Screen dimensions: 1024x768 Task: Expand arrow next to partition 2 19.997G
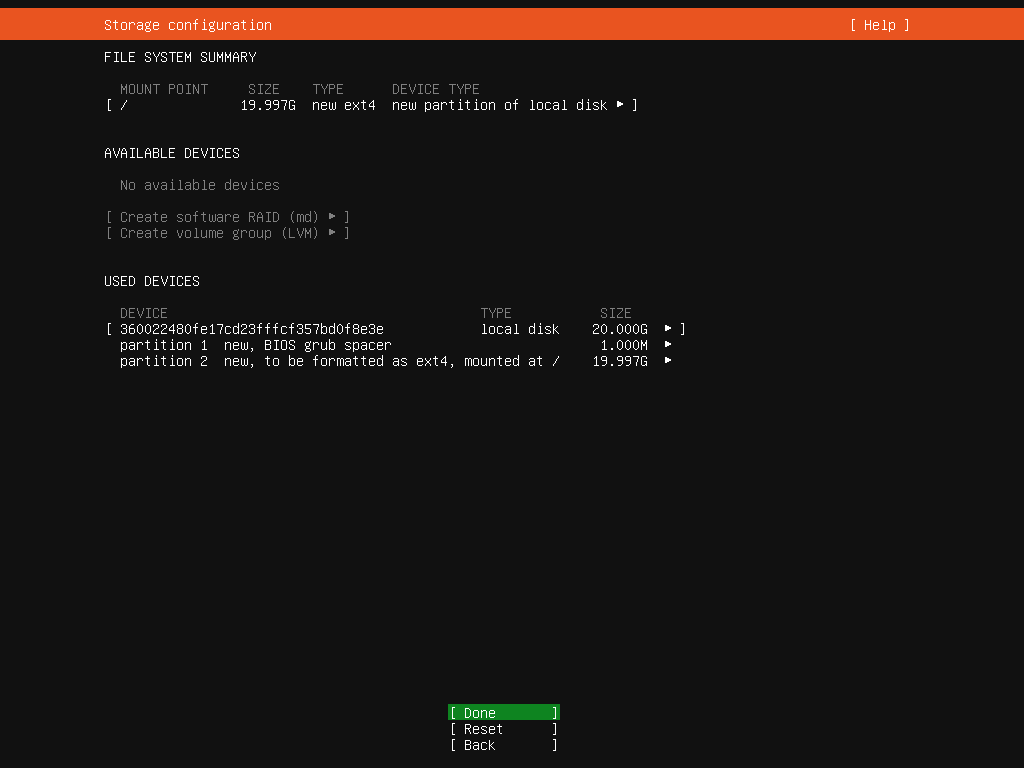(x=668, y=361)
